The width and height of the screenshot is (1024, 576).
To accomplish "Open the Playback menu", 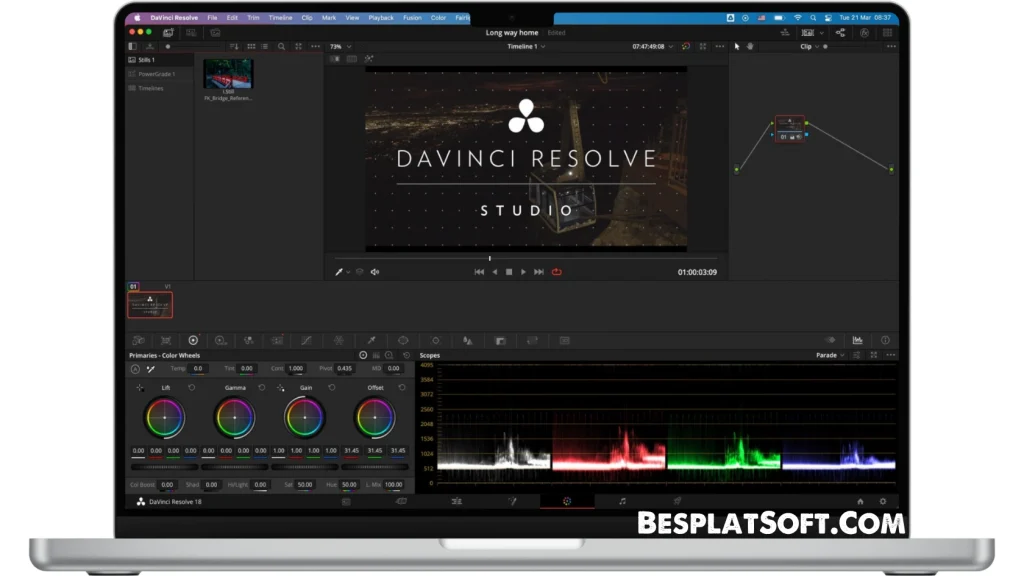I will click(381, 16).
